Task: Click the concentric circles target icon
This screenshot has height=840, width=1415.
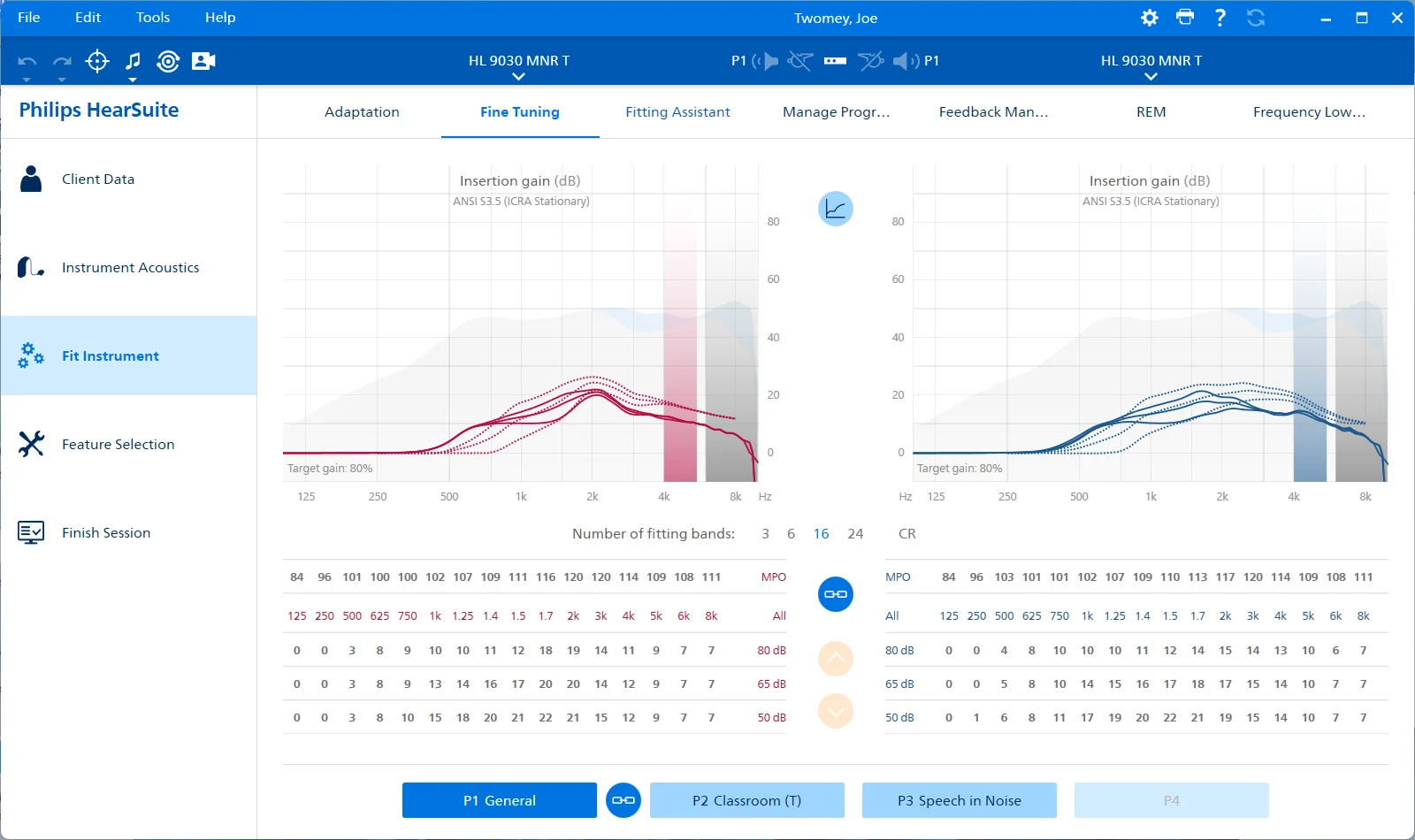Action: pos(168,61)
